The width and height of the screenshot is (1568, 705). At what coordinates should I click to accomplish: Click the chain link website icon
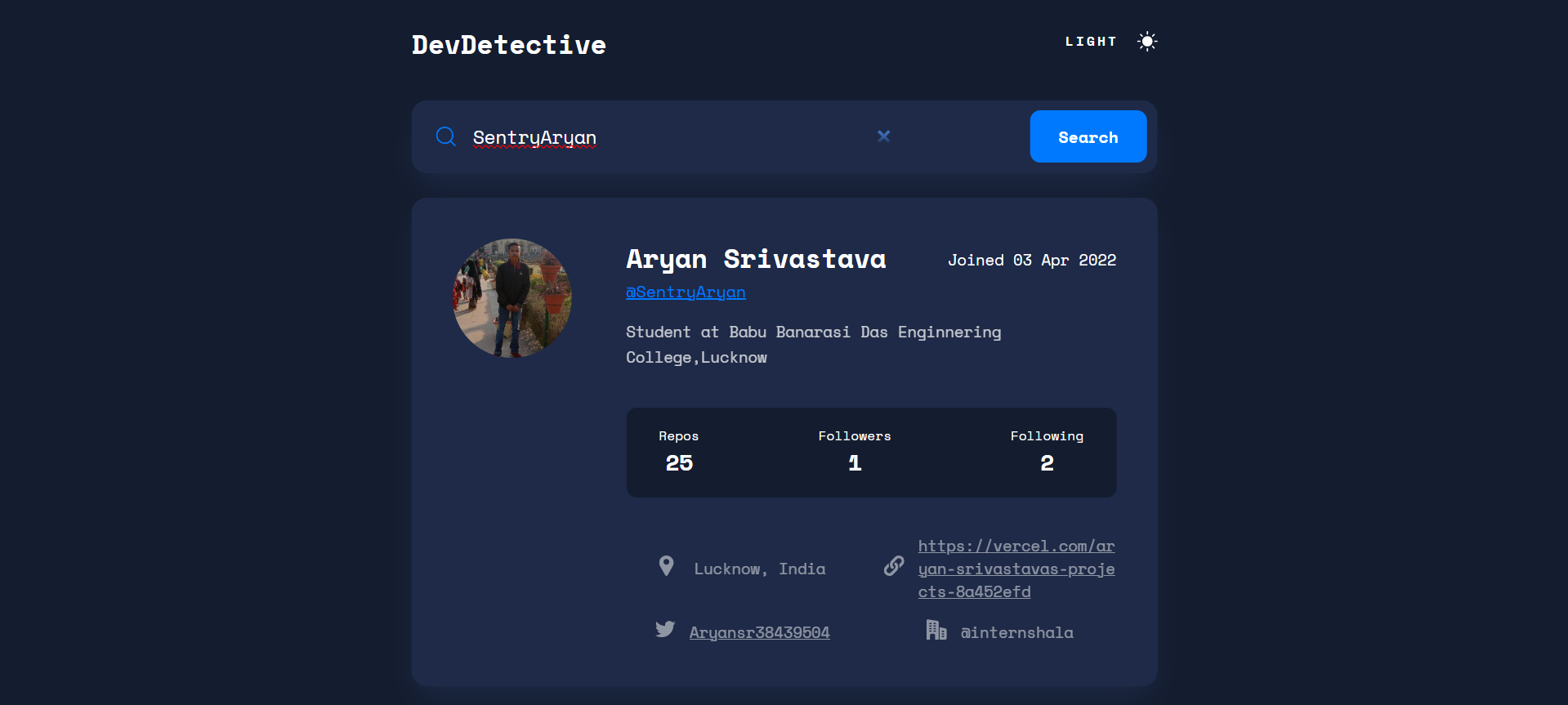coord(894,566)
